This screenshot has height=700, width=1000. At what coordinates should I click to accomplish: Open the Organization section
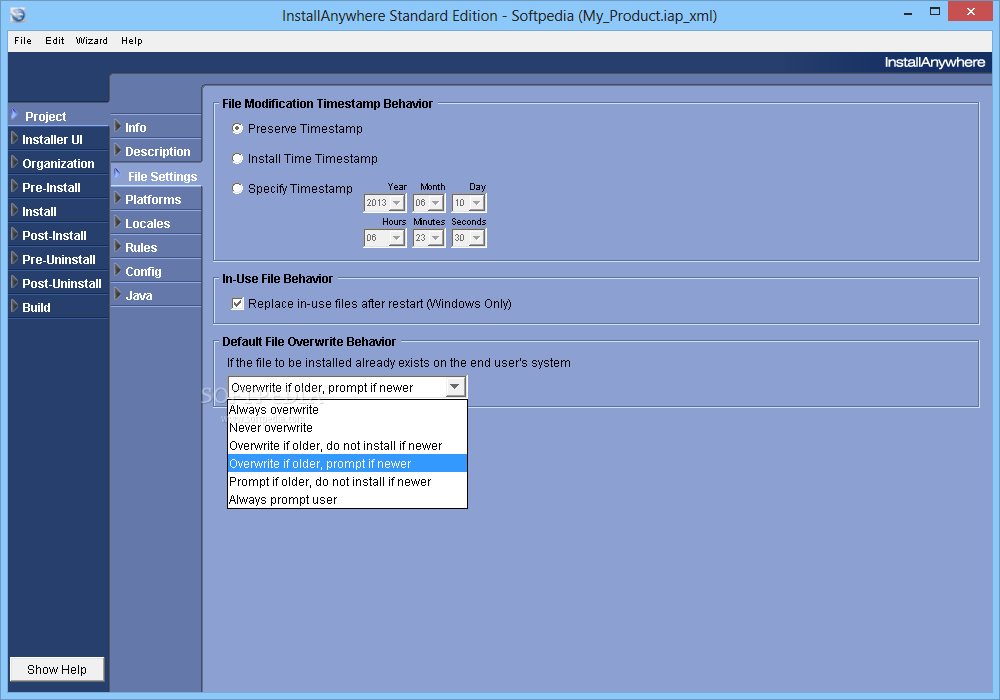coord(59,164)
